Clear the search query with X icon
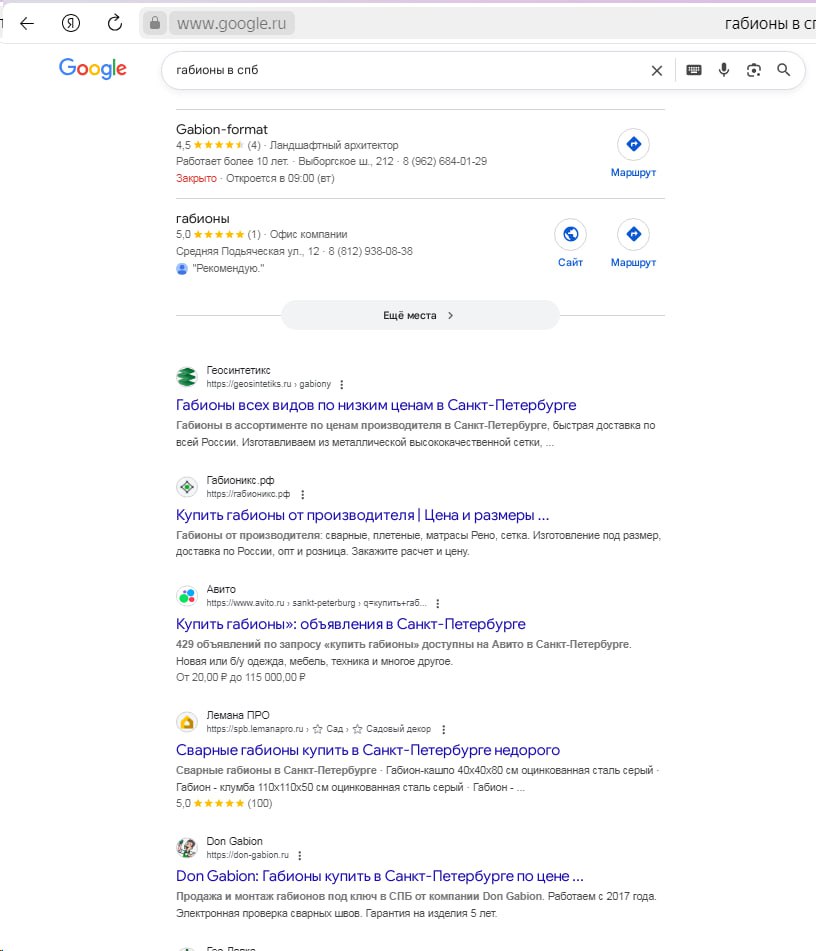The image size is (816, 951). [657, 70]
